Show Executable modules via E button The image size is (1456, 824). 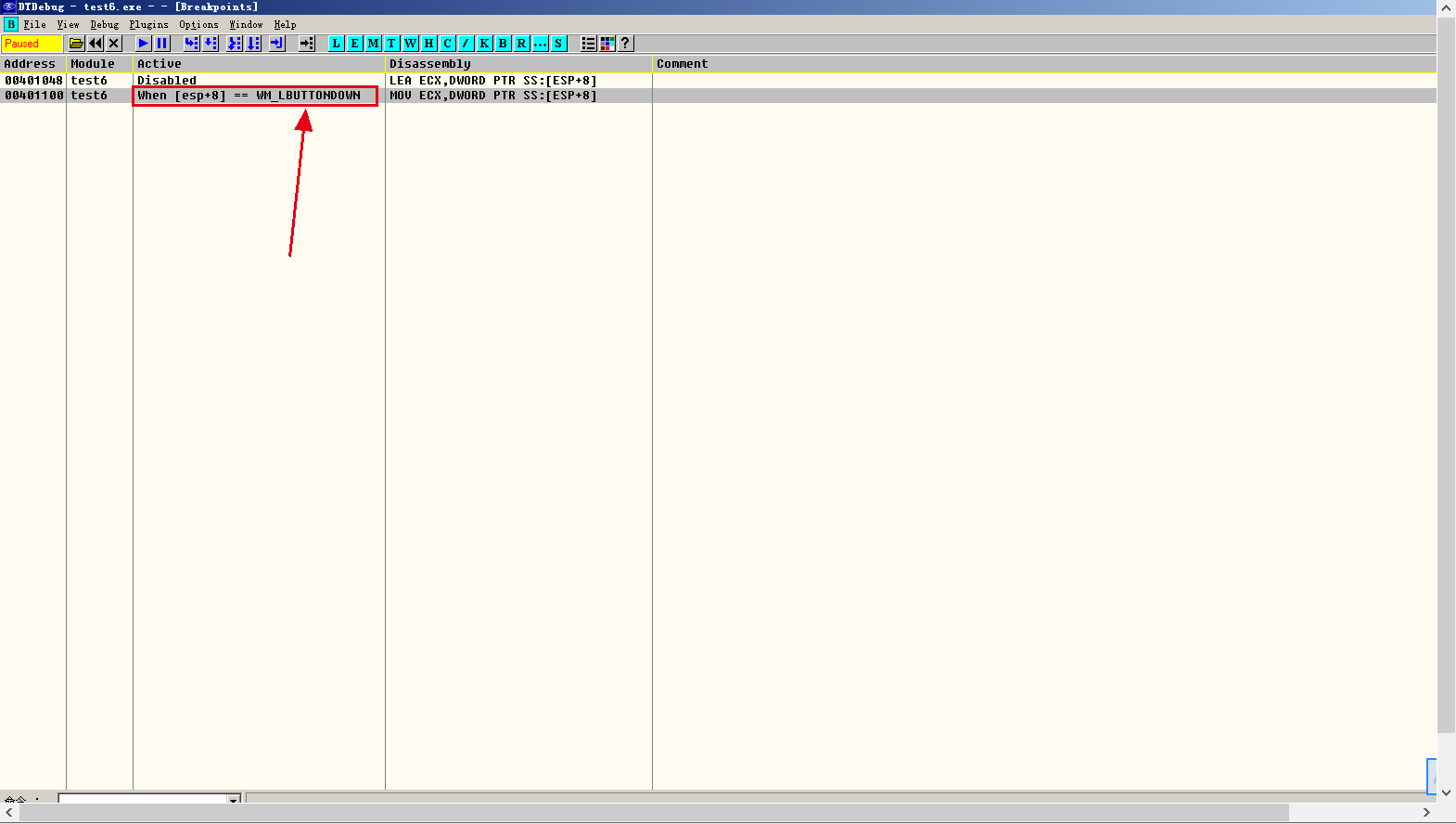[355, 44]
